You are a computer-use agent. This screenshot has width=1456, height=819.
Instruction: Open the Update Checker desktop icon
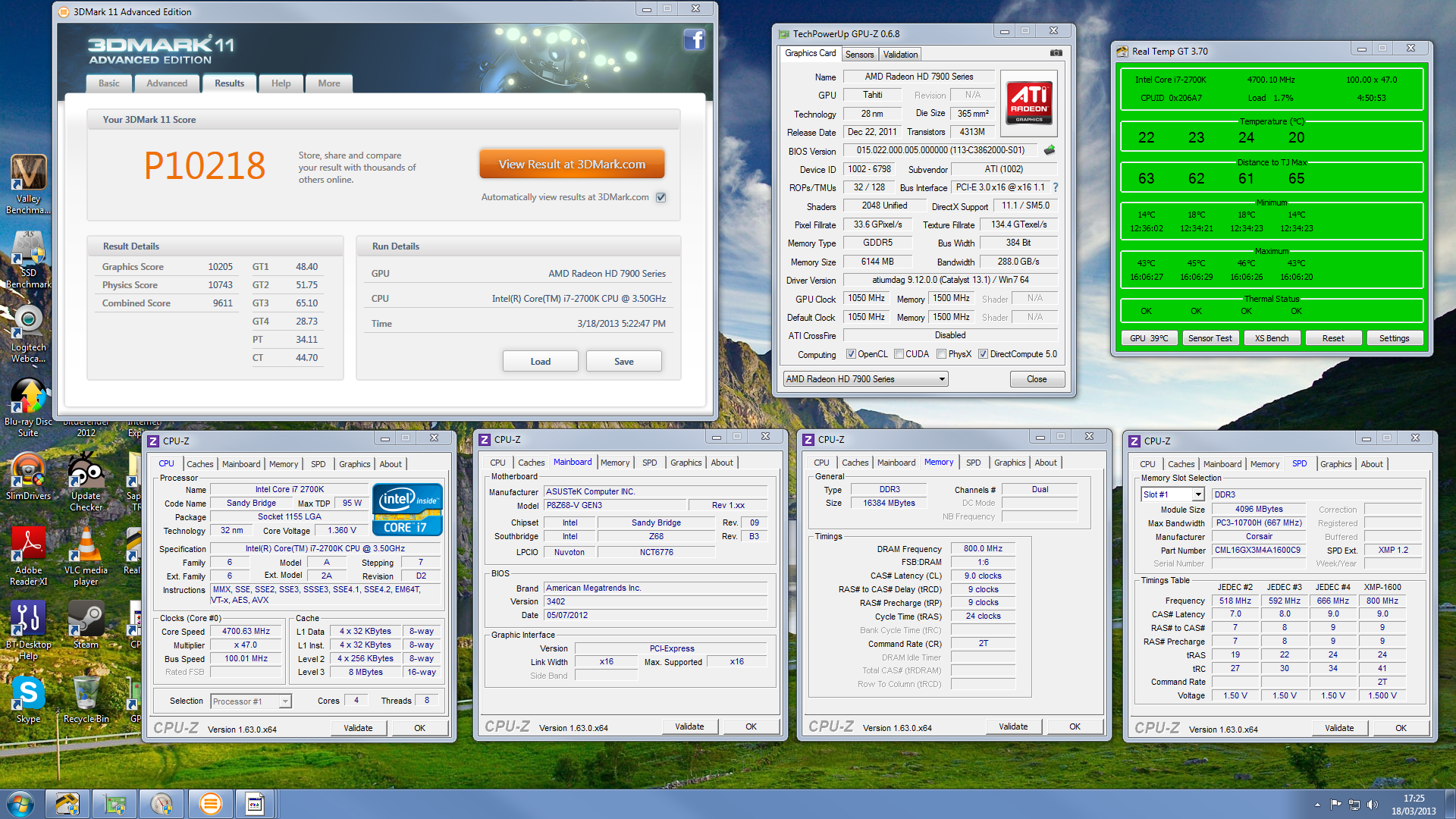pos(86,482)
